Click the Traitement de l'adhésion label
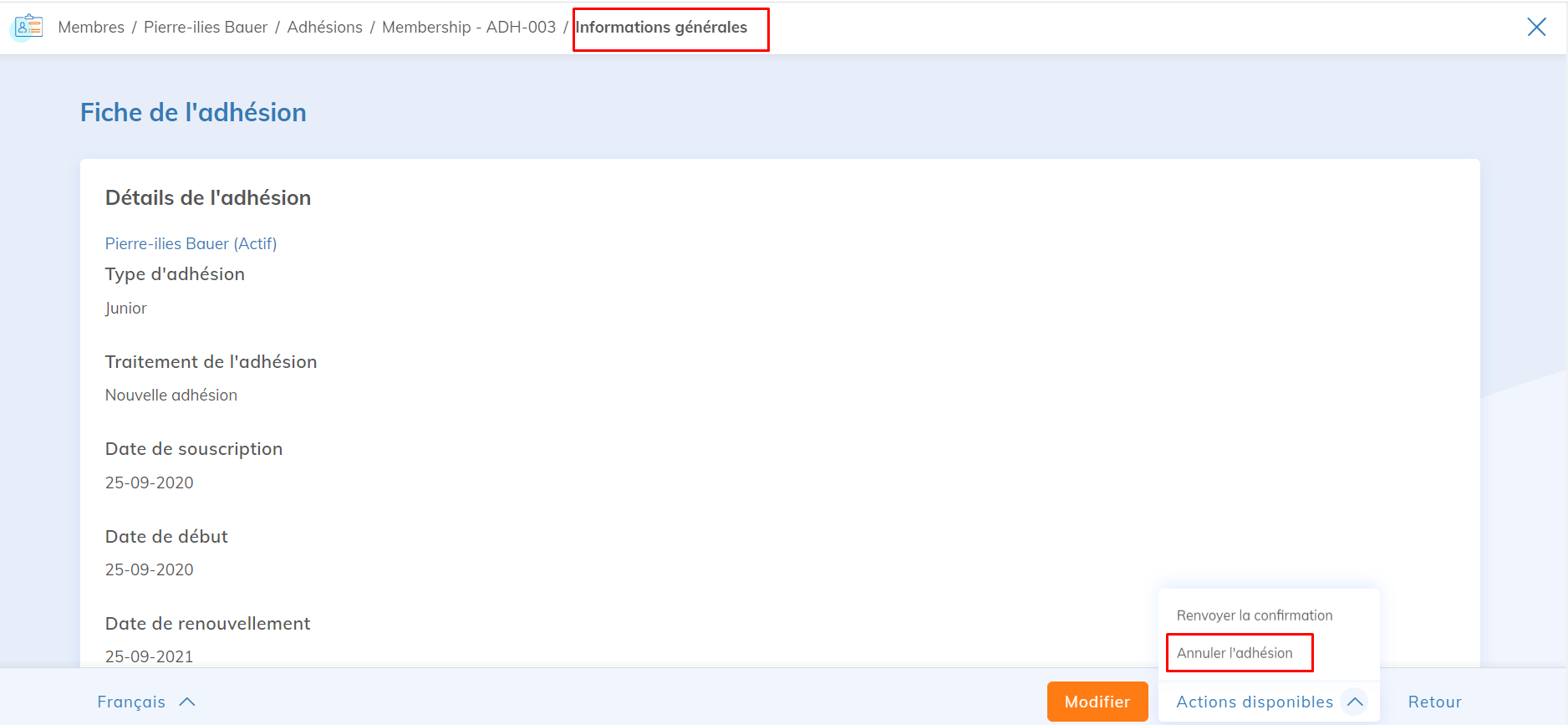The height and width of the screenshot is (725, 1568). 211,361
